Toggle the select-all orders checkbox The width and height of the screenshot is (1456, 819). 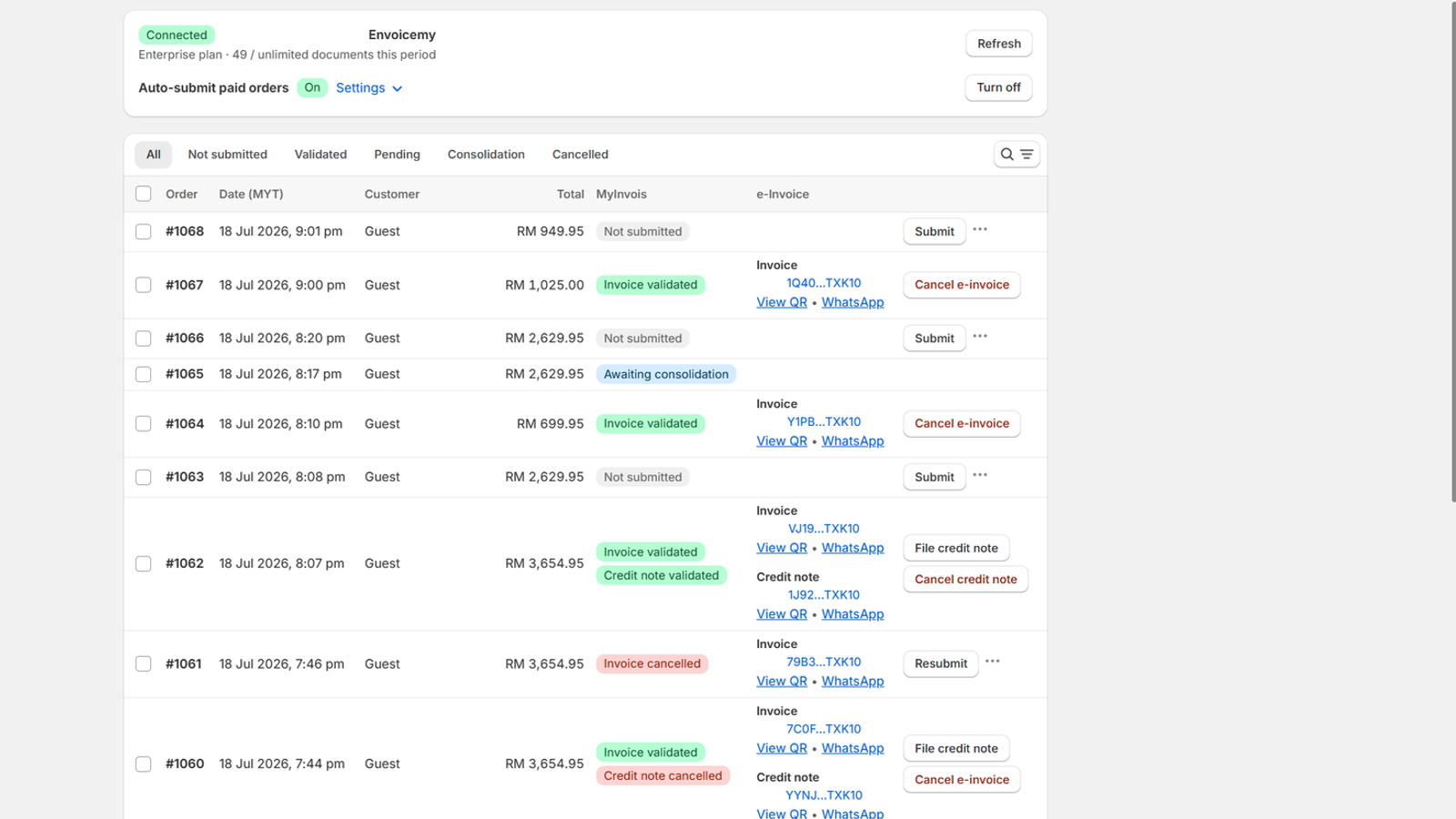[x=144, y=194]
